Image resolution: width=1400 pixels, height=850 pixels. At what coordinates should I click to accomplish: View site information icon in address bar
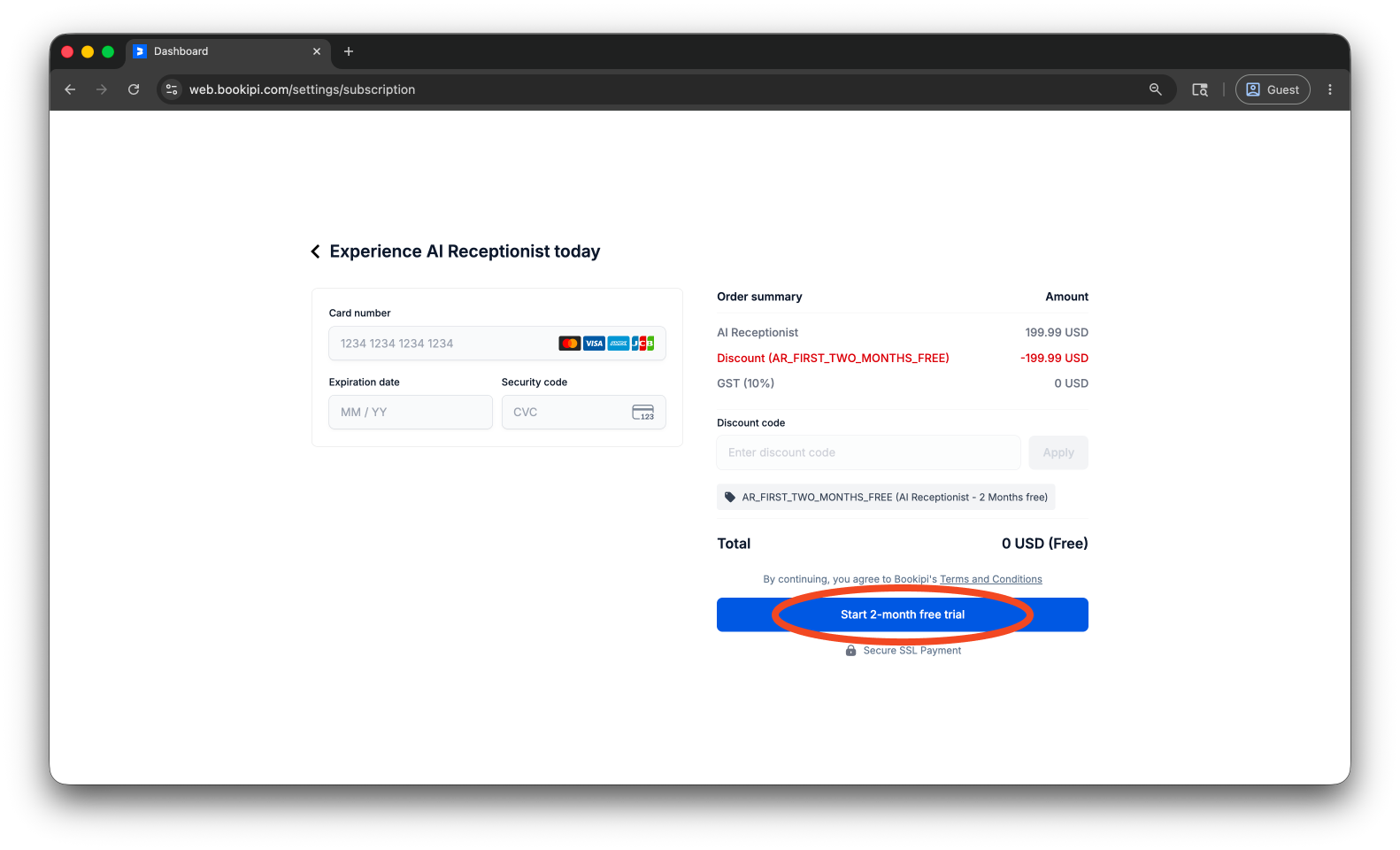coord(172,89)
